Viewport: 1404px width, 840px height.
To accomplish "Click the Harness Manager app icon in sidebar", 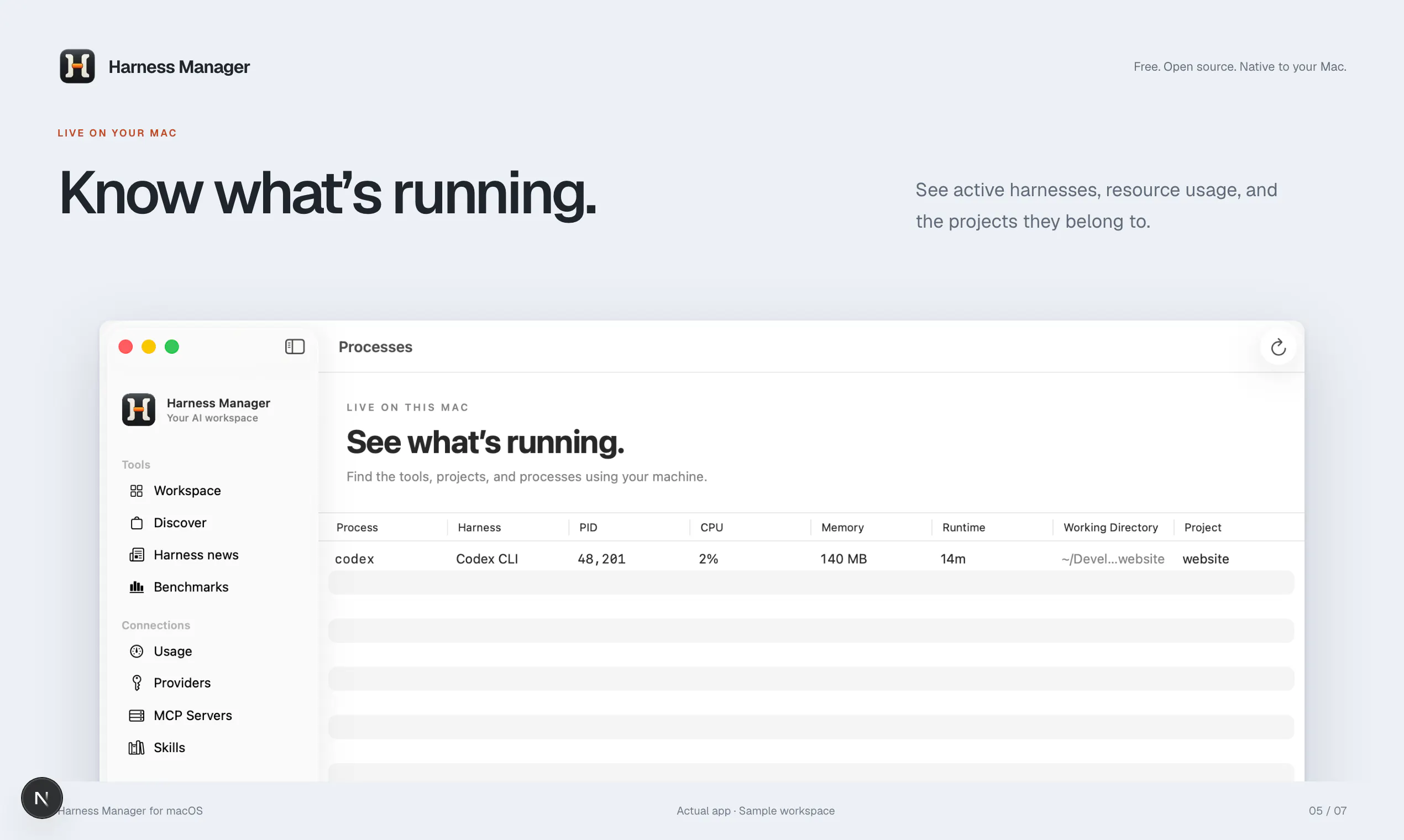I will click(138, 410).
